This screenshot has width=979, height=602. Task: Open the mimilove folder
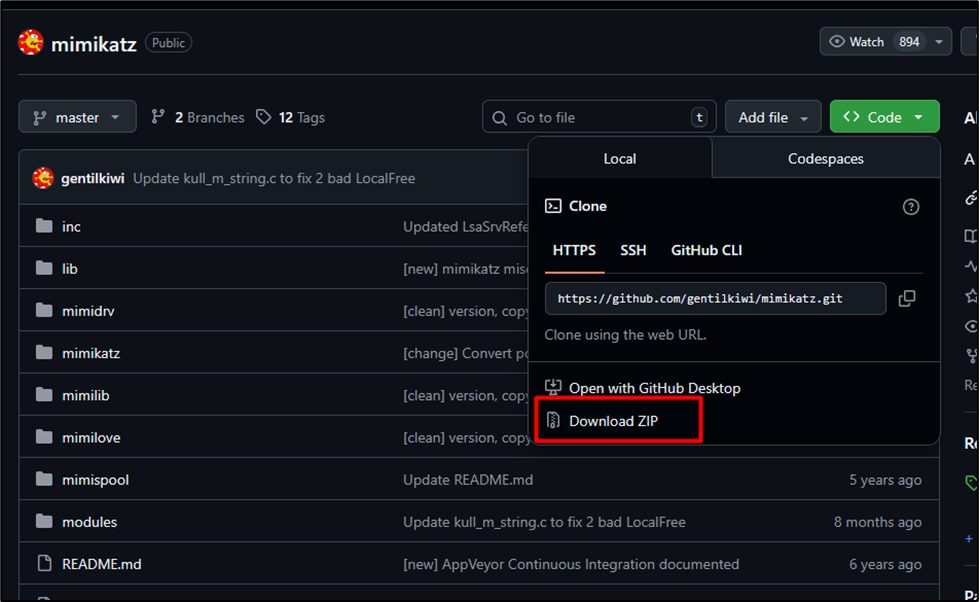pyautogui.click(x=91, y=438)
